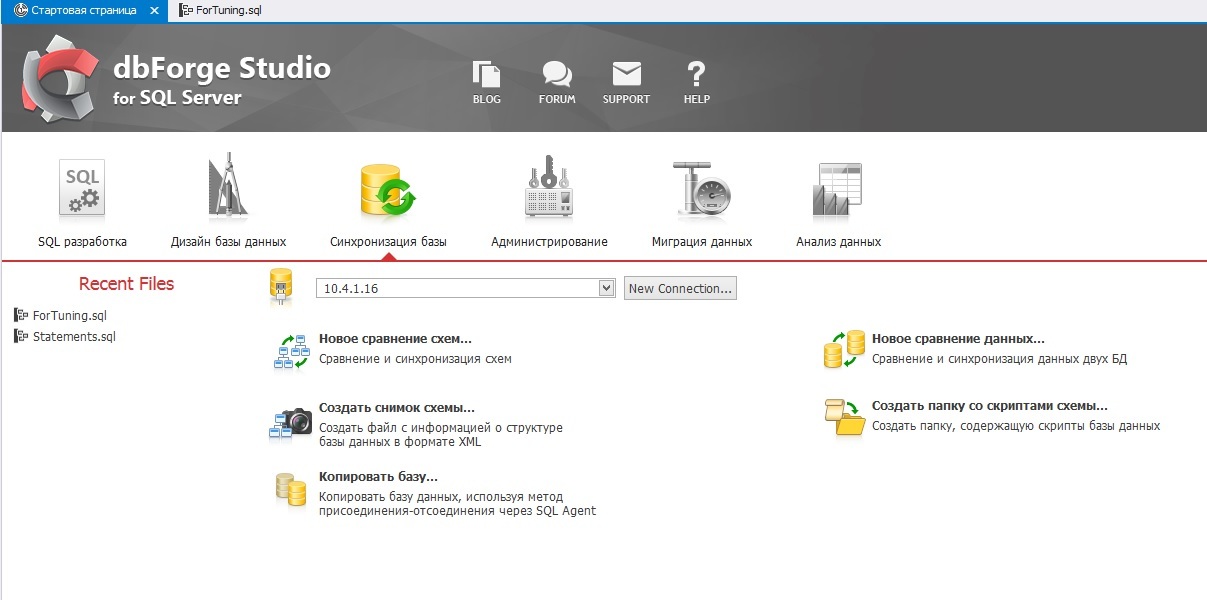1207x600 pixels.
Task: Click the scripts folder icon
Action: coord(844,417)
